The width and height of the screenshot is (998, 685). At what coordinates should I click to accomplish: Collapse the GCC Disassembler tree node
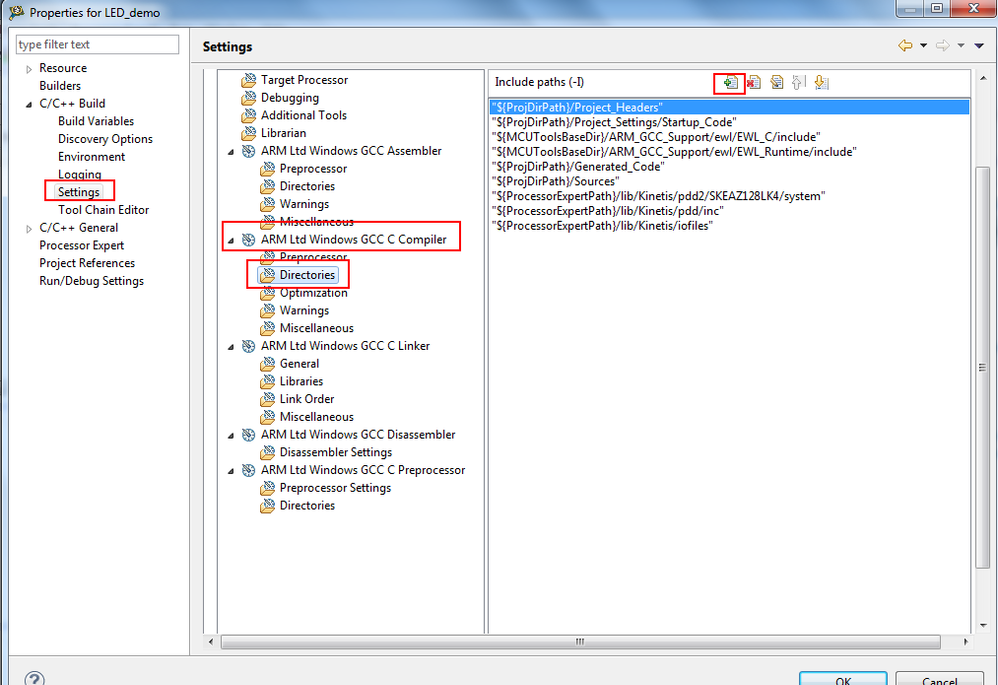point(230,435)
